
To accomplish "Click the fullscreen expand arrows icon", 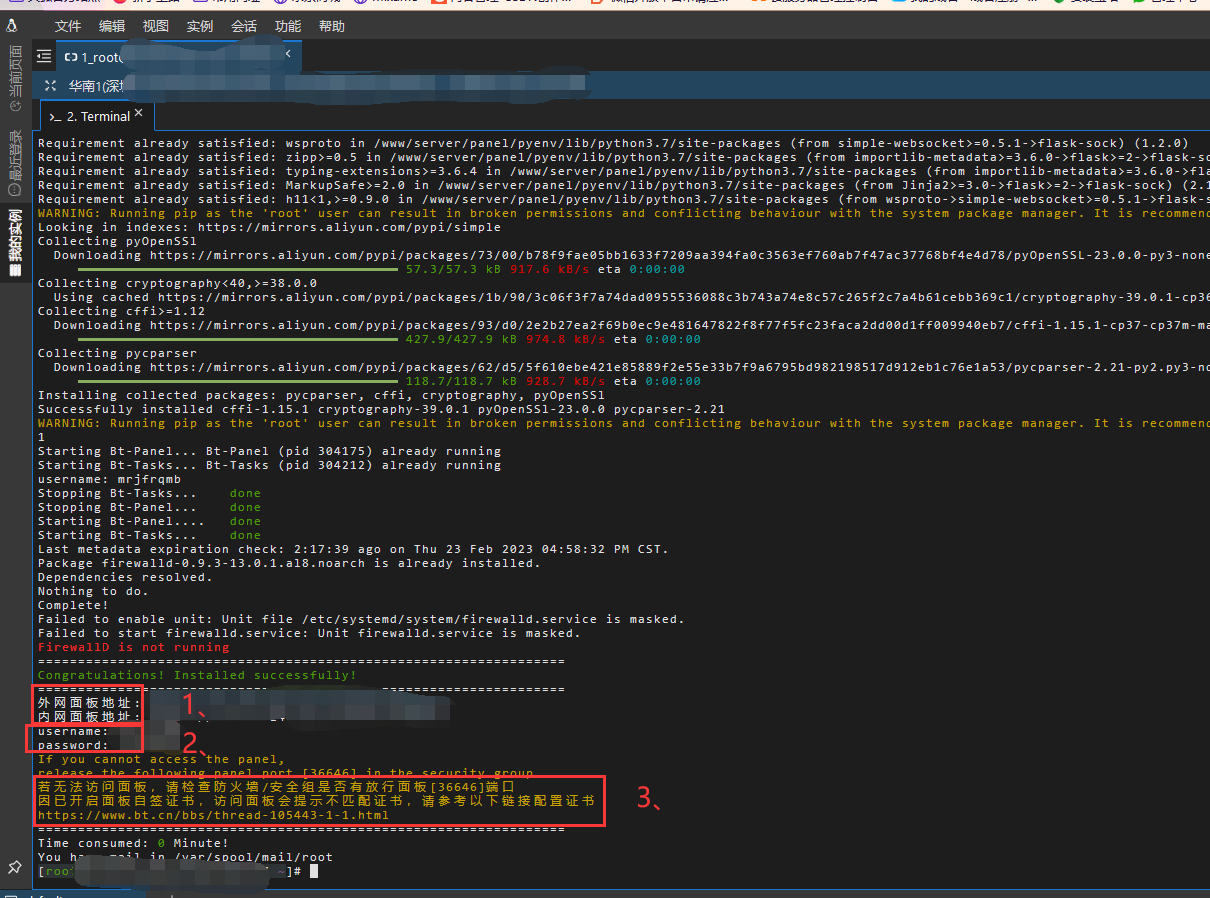I will click(52, 87).
